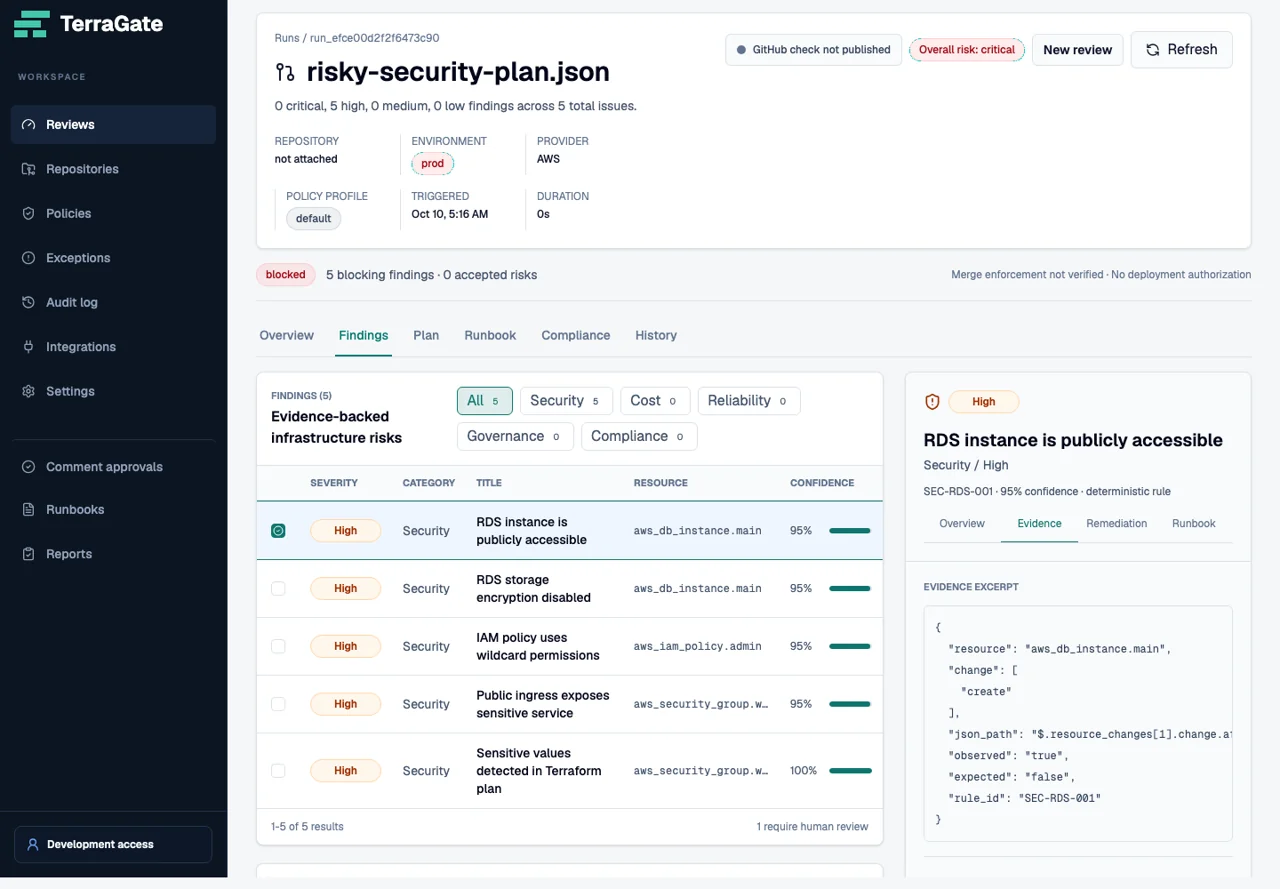Filter findings by Governance category
Image resolution: width=1280 pixels, height=889 pixels.
(515, 437)
